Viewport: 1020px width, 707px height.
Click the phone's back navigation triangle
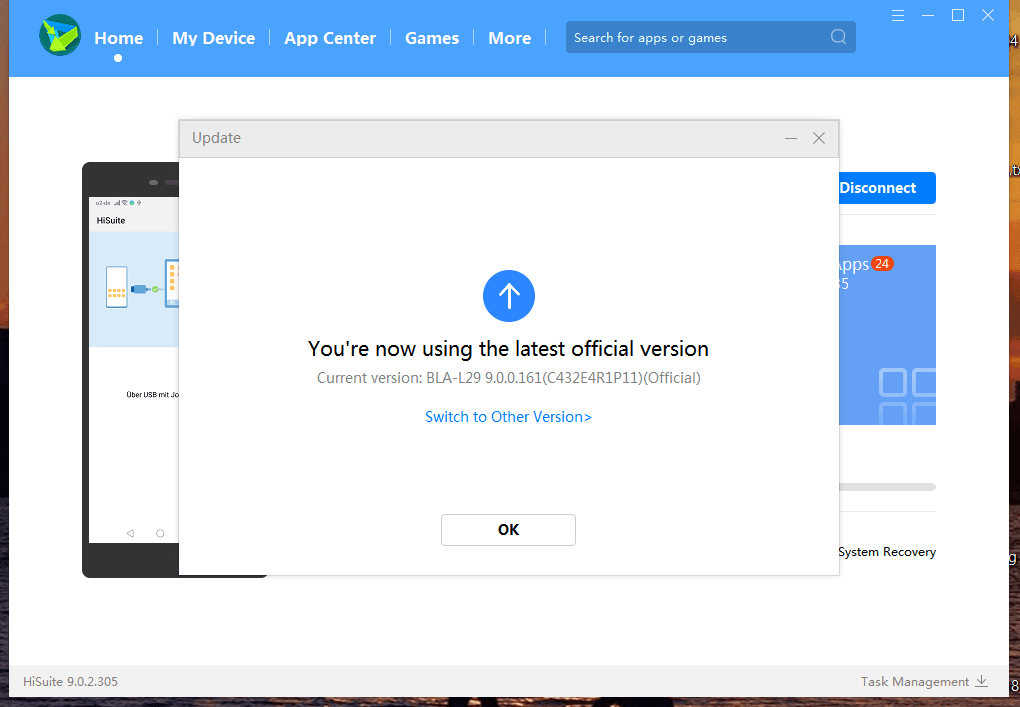(x=130, y=533)
